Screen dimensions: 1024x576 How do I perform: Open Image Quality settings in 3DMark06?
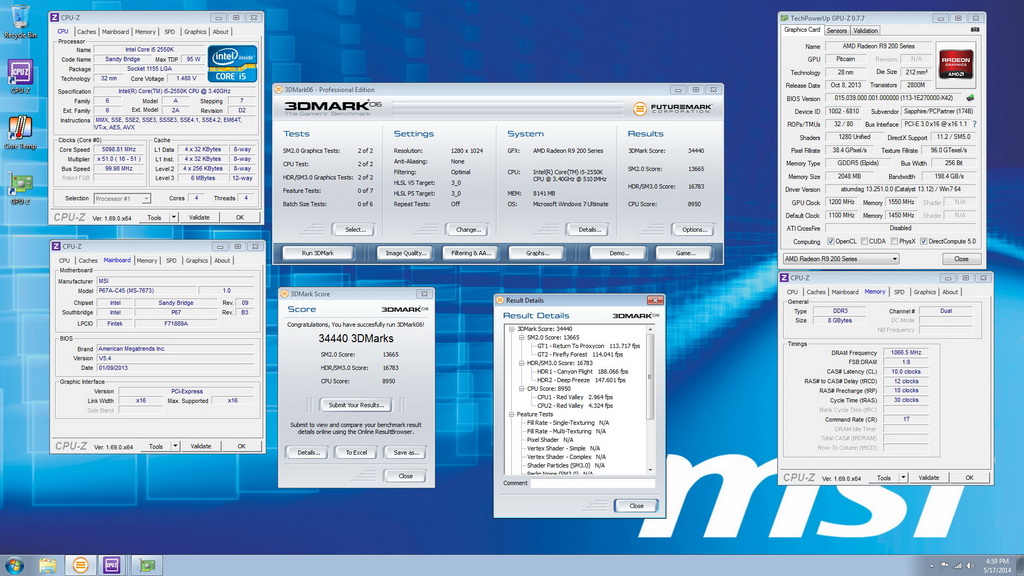[x=406, y=253]
